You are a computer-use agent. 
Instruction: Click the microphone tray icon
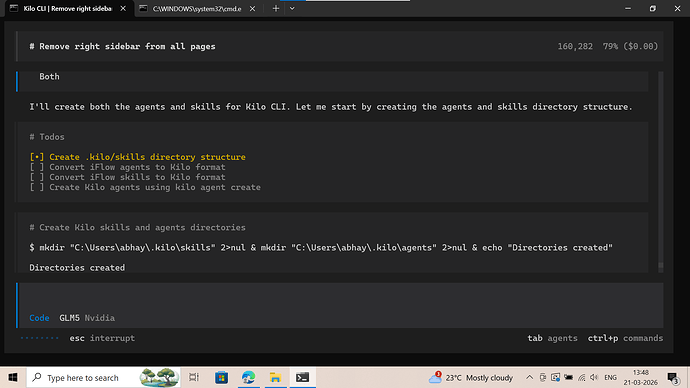(543, 377)
